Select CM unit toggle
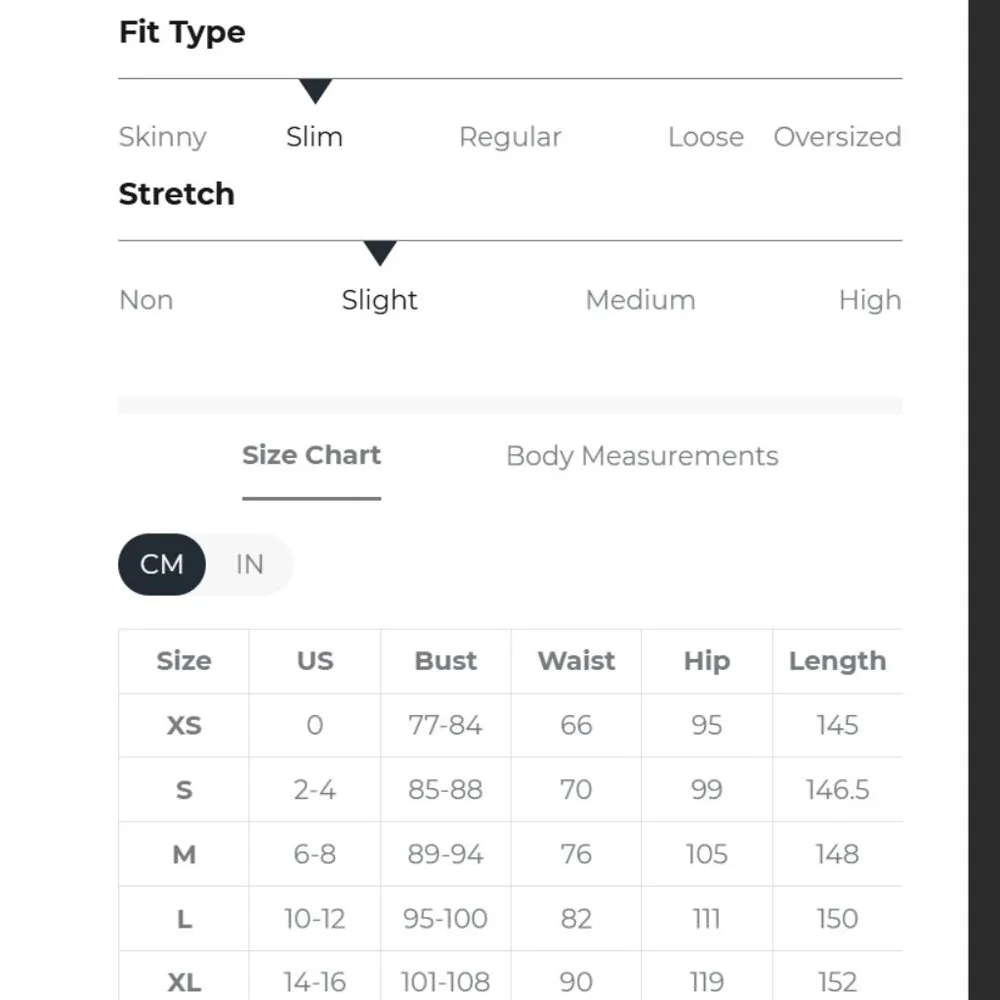Screen dimensions: 1000x1000 pos(162,564)
